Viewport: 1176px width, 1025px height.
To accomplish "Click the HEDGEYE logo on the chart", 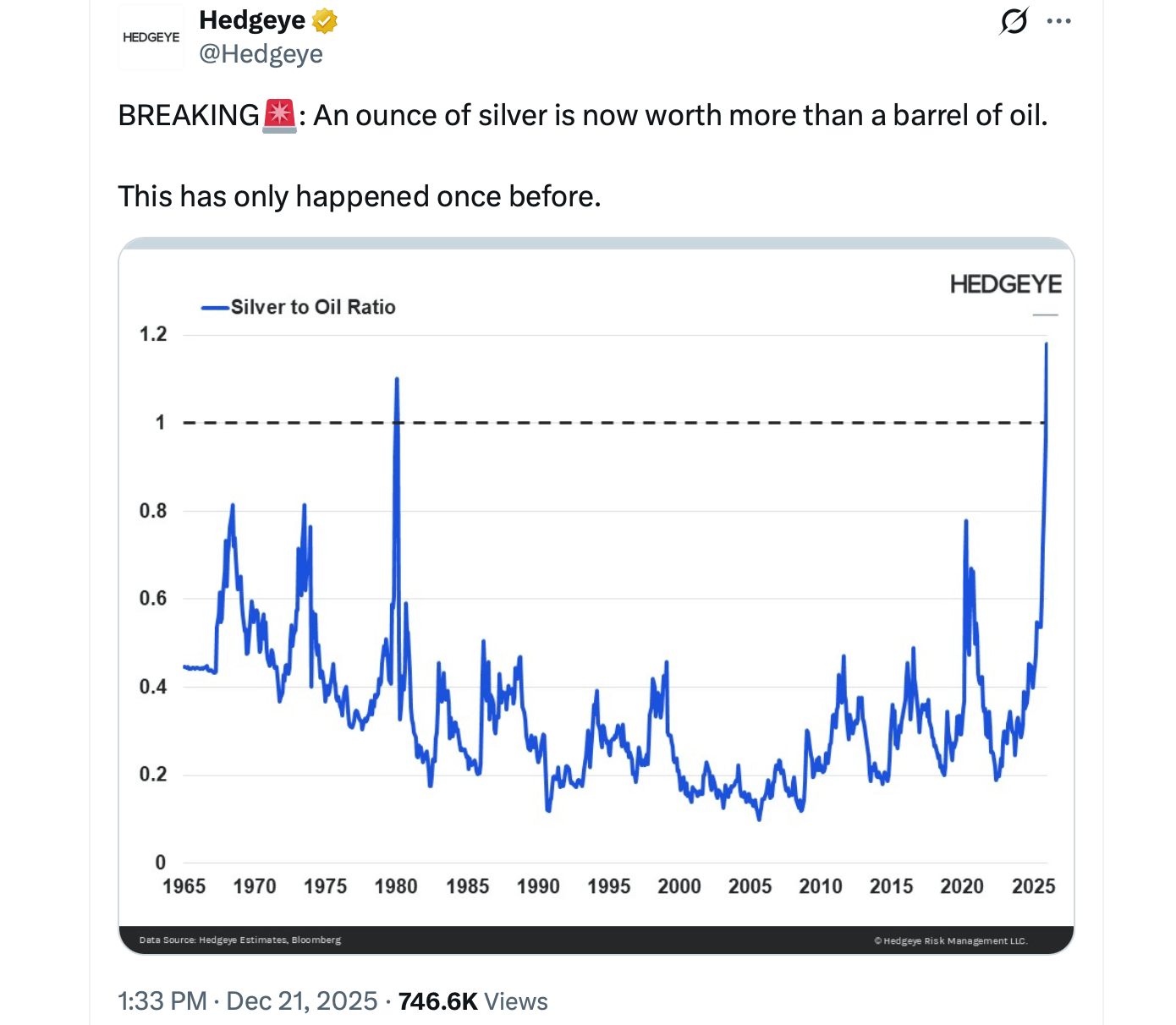I will pyautogui.click(x=1006, y=284).
